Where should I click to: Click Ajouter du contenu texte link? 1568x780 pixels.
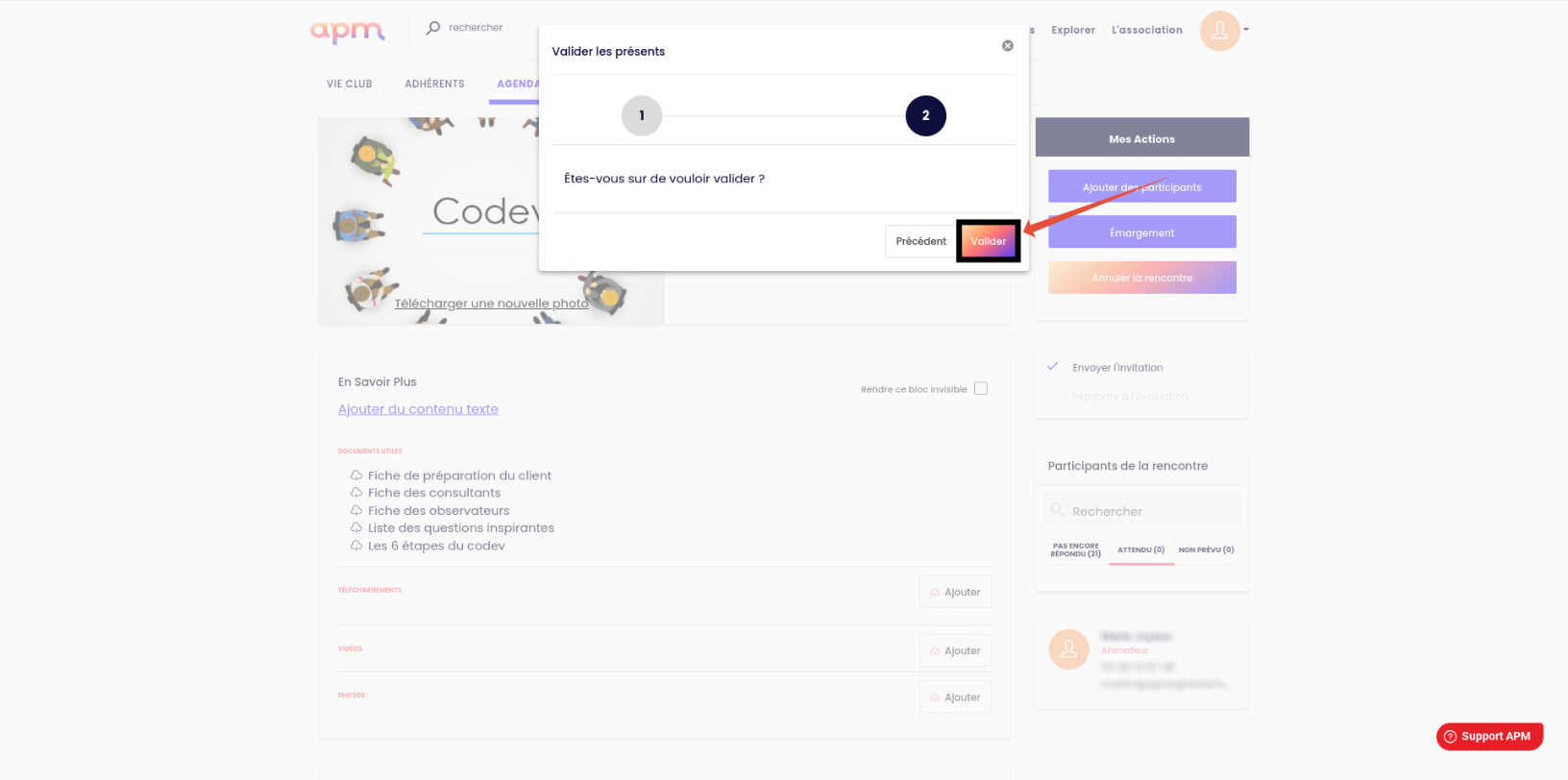point(418,409)
